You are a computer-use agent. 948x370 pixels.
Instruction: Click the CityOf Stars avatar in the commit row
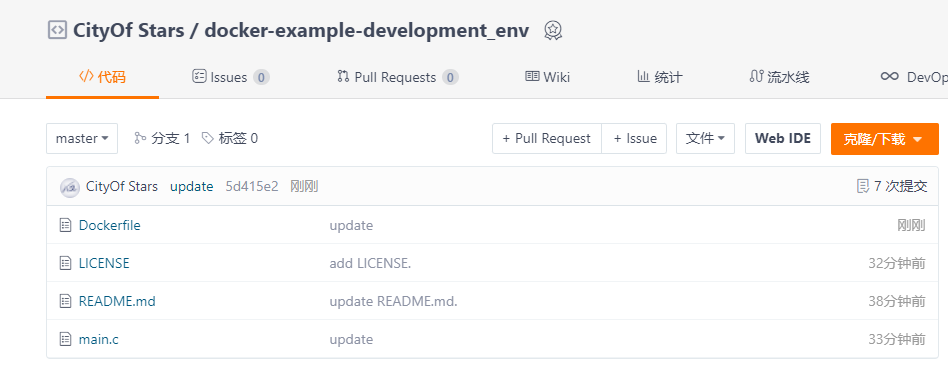tap(70, 187)
